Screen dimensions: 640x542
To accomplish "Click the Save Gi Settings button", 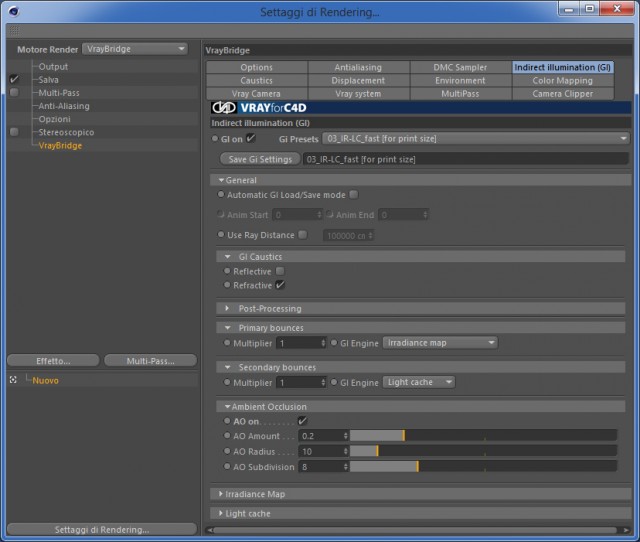I will [x=260, y=159].
